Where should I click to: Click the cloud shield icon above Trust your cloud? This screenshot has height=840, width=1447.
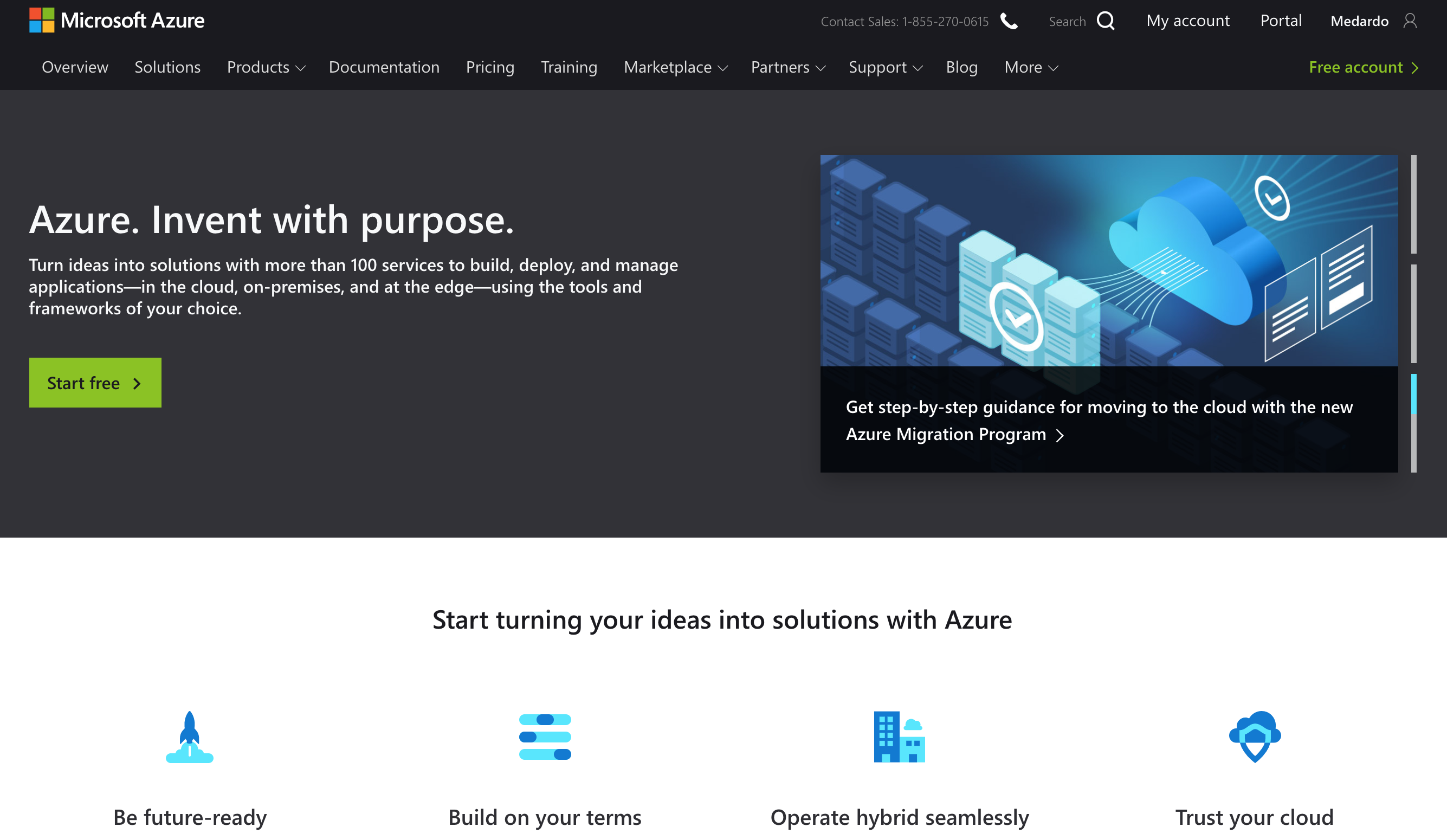[1255, 736]
